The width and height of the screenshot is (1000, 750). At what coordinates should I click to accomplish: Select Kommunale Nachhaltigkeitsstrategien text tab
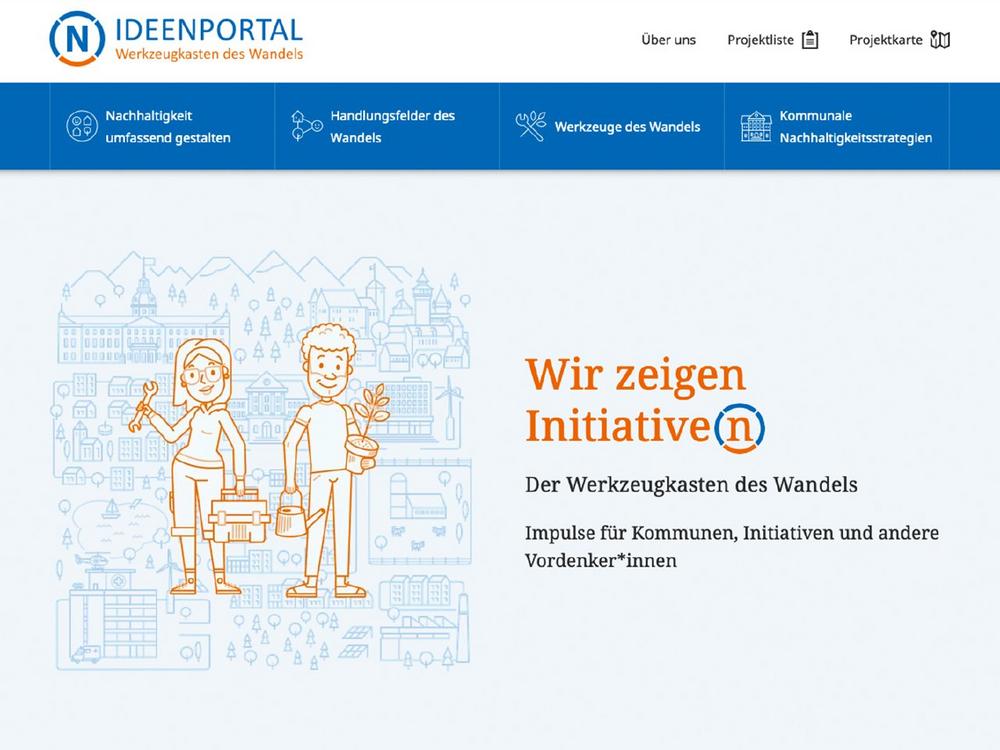855,126
